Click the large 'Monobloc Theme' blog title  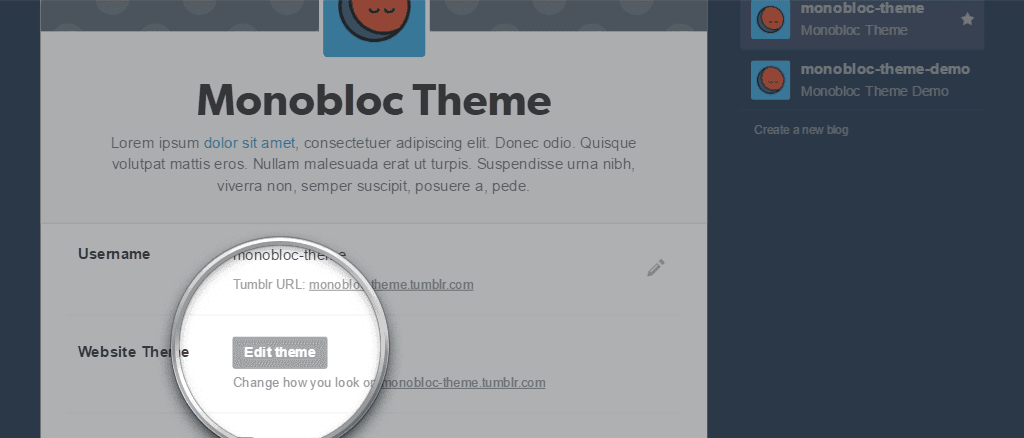tap(374, 100)
